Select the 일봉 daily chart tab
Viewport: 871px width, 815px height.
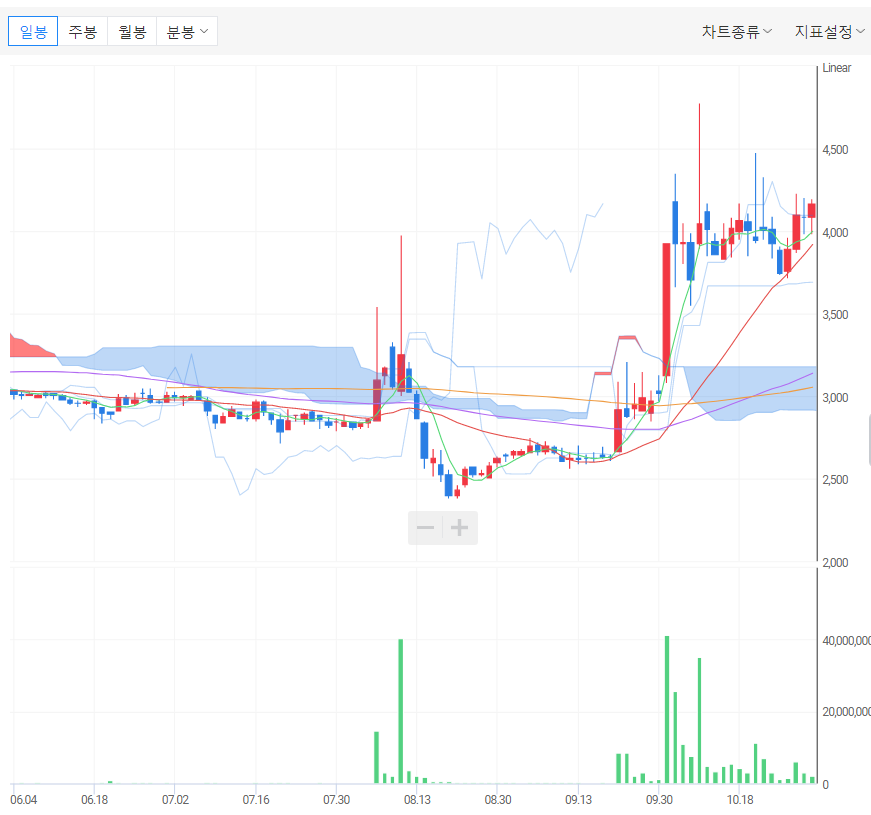(33, 32)
